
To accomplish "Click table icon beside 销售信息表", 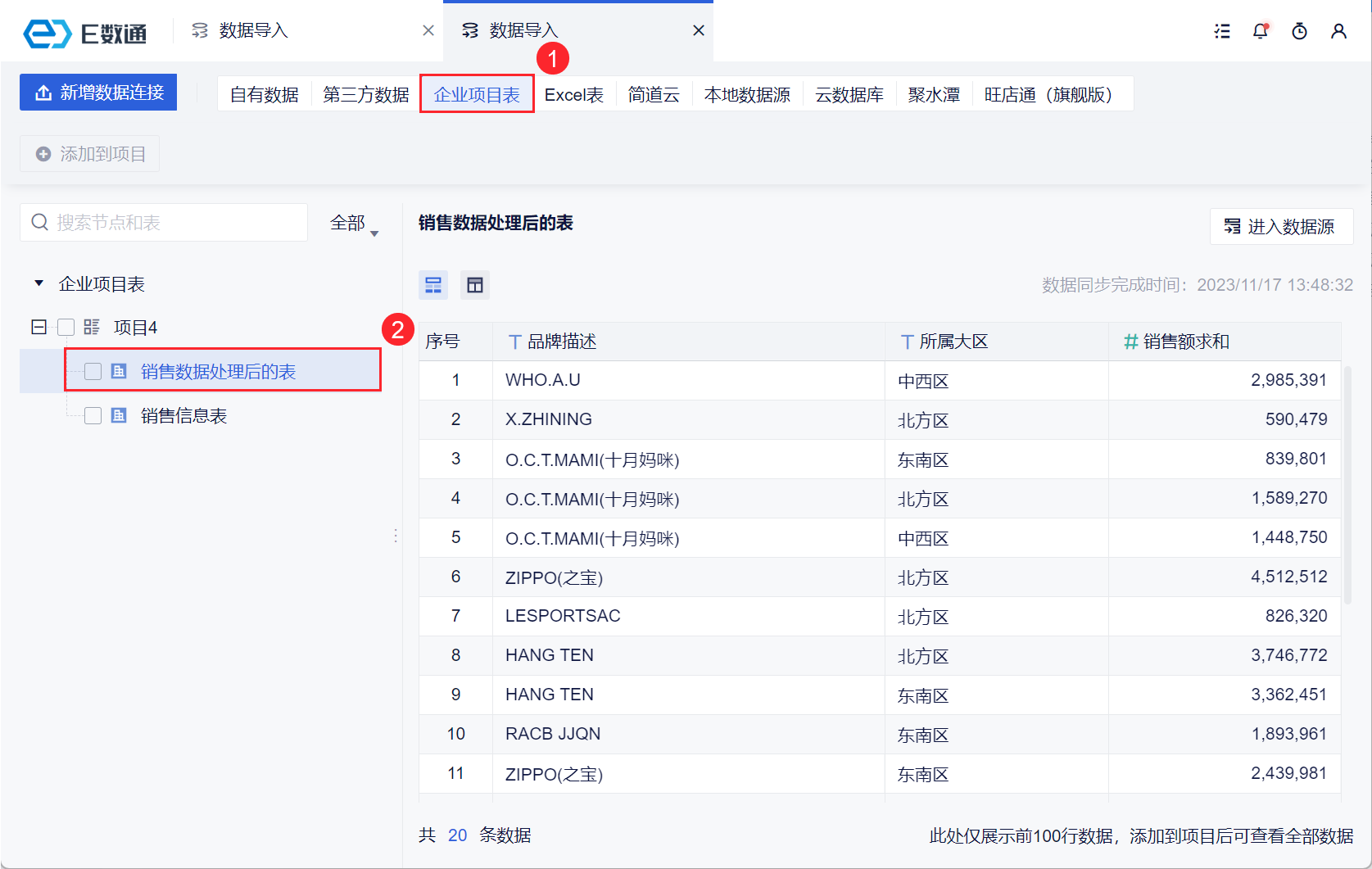I will [x=119, y=415].
